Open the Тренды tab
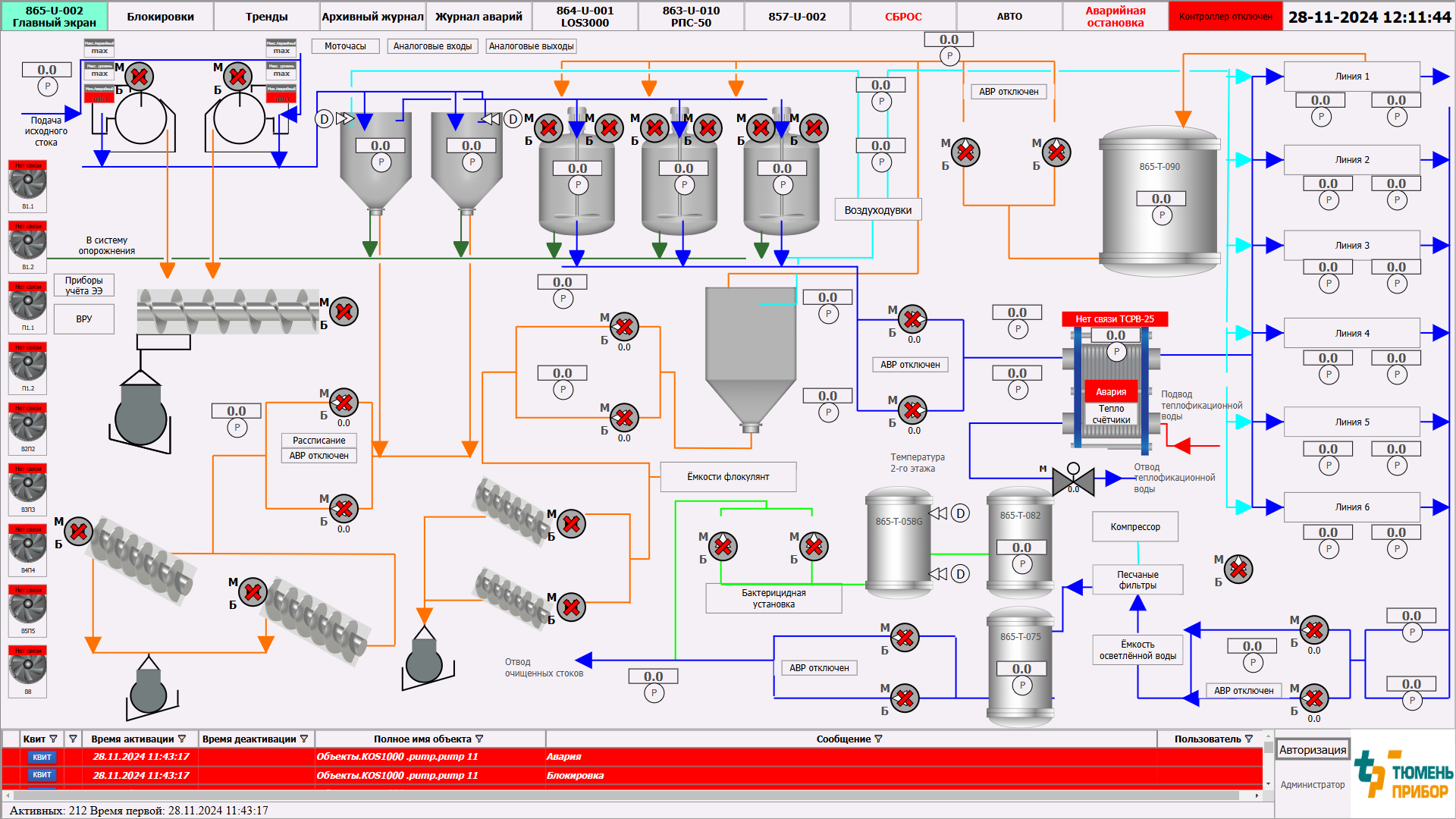 pyautogui.click(x=266, y=16)
